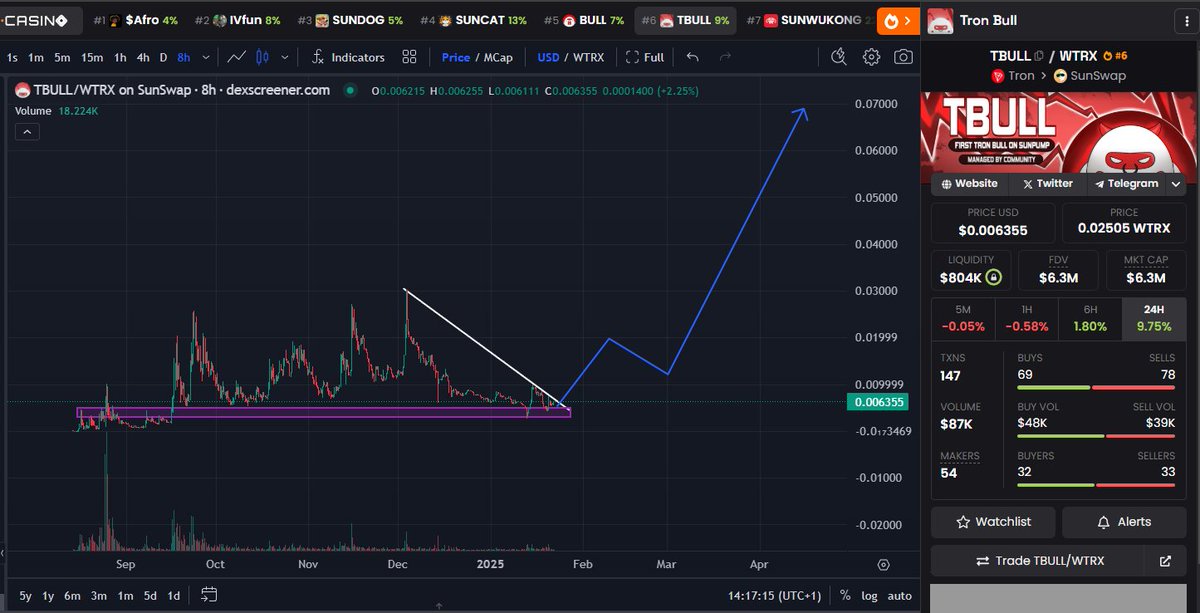
Task: Open the token Telegram link
Action: click(x=1126, y=184)
